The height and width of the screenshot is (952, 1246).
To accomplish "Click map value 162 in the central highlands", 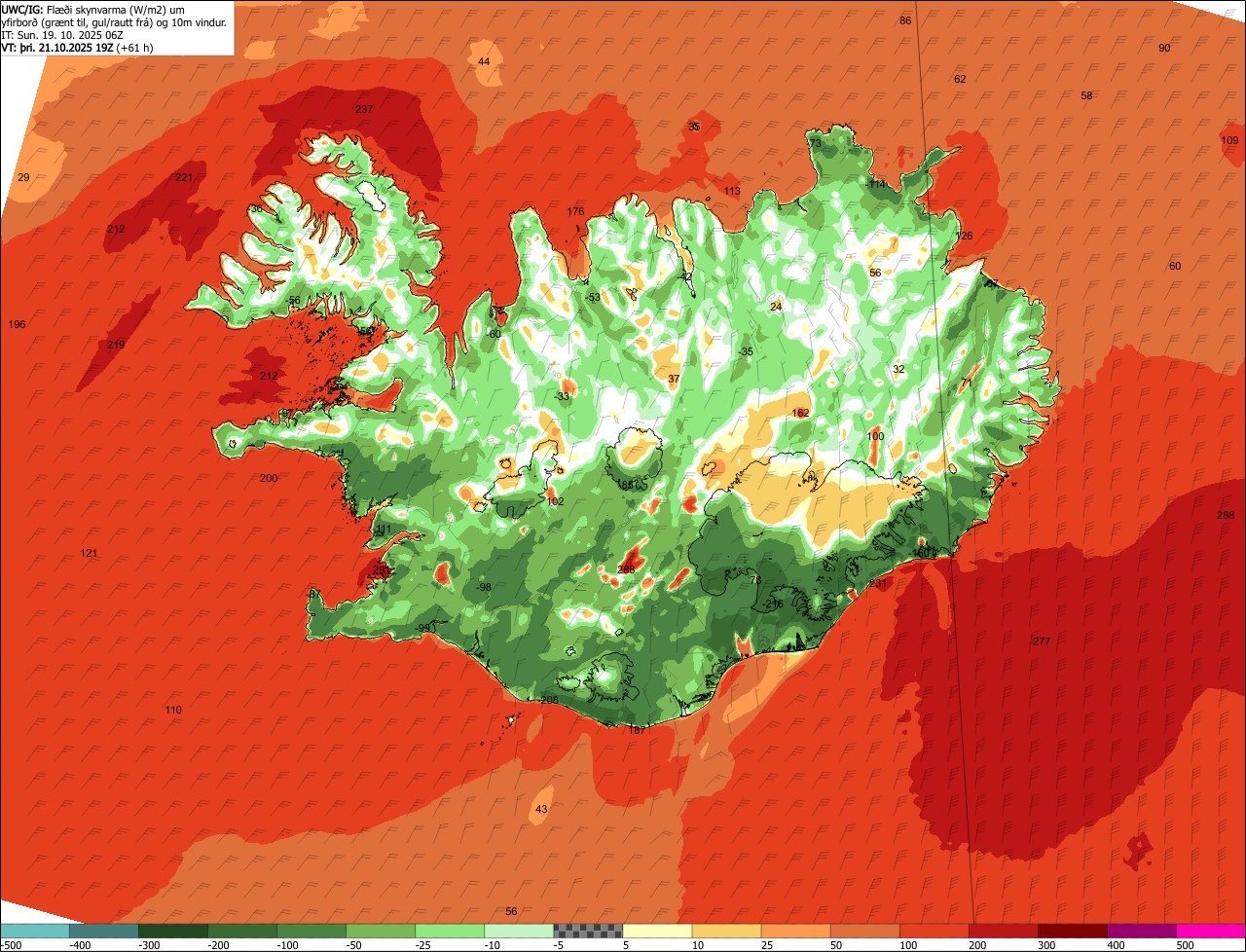I will [800, 413].
